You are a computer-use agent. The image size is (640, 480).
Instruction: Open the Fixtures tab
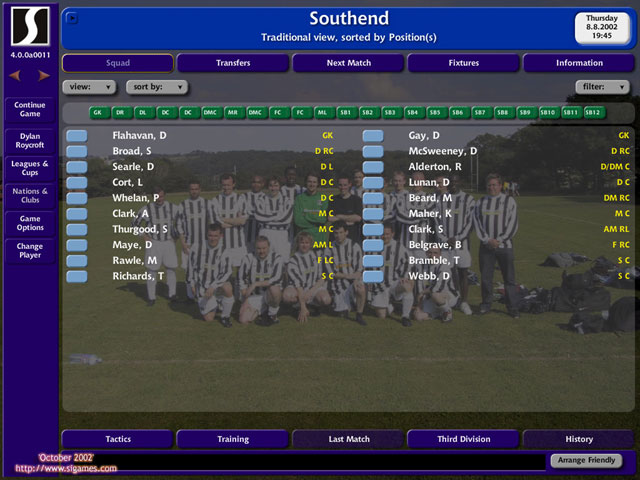pos(463,63)
